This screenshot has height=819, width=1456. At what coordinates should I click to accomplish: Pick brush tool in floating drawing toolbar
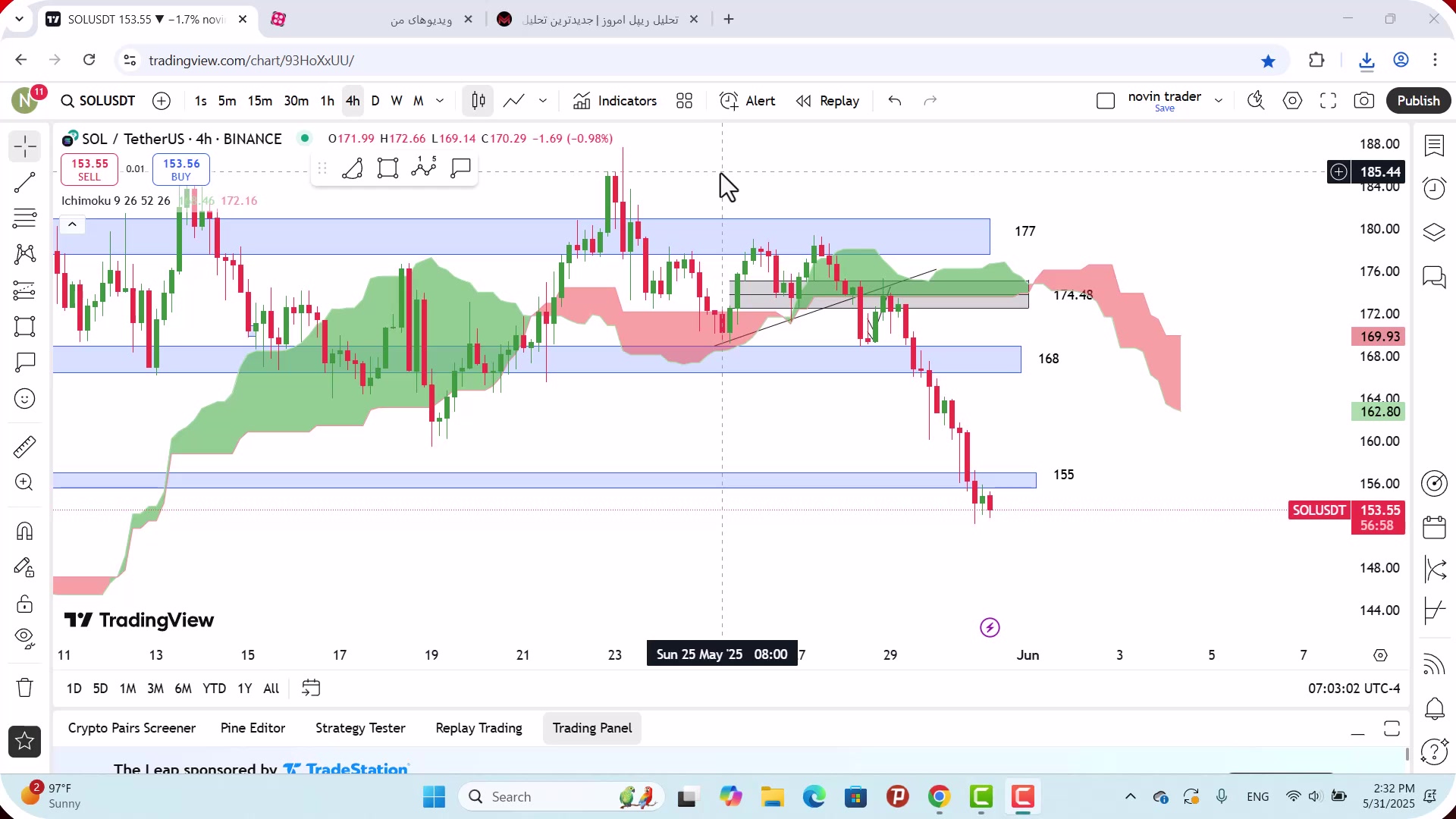click(353, 168)
